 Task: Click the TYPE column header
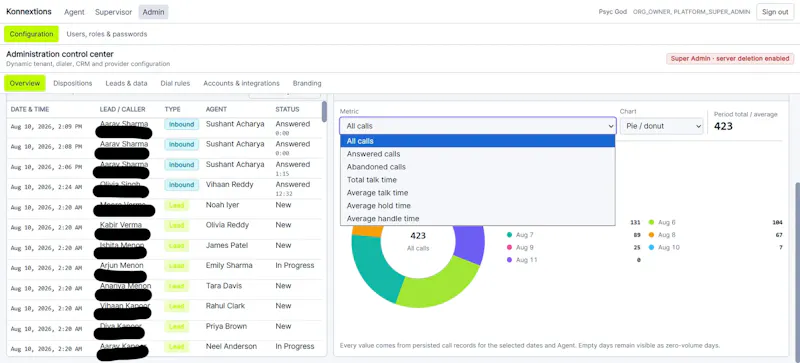click(173, 109)
